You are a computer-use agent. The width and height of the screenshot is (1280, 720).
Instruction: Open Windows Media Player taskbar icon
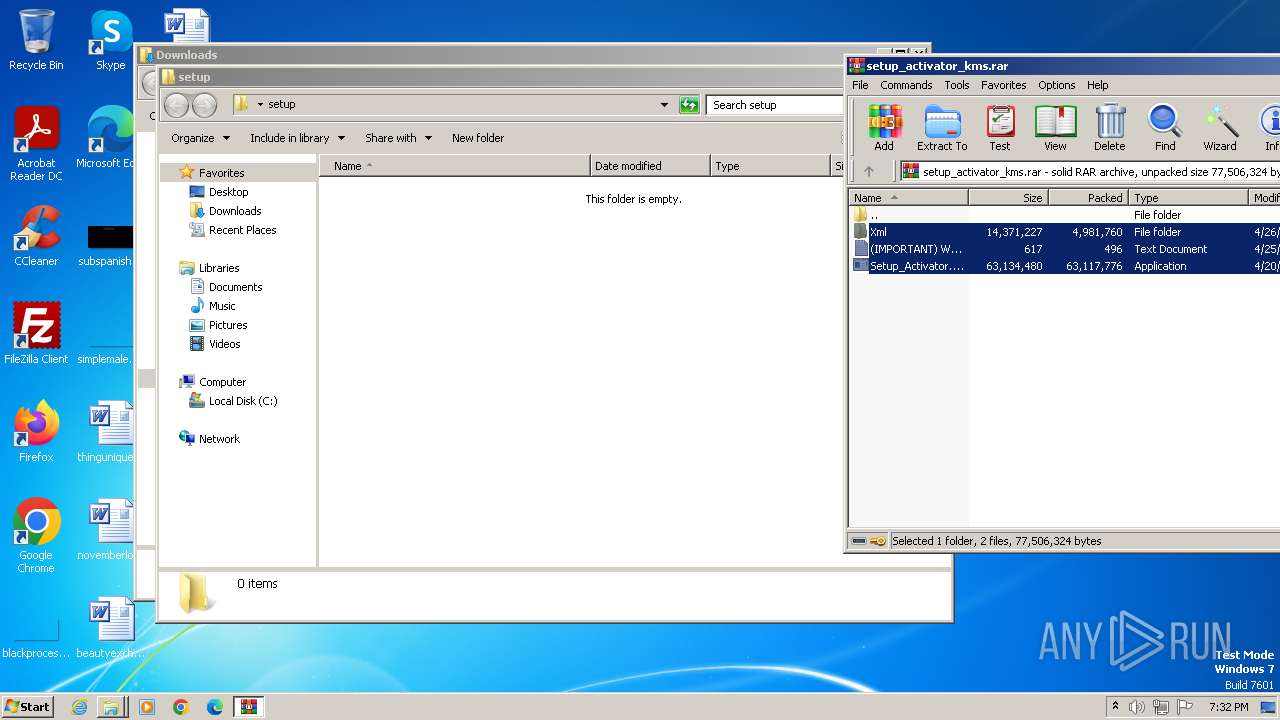click(x=147, y=707)
